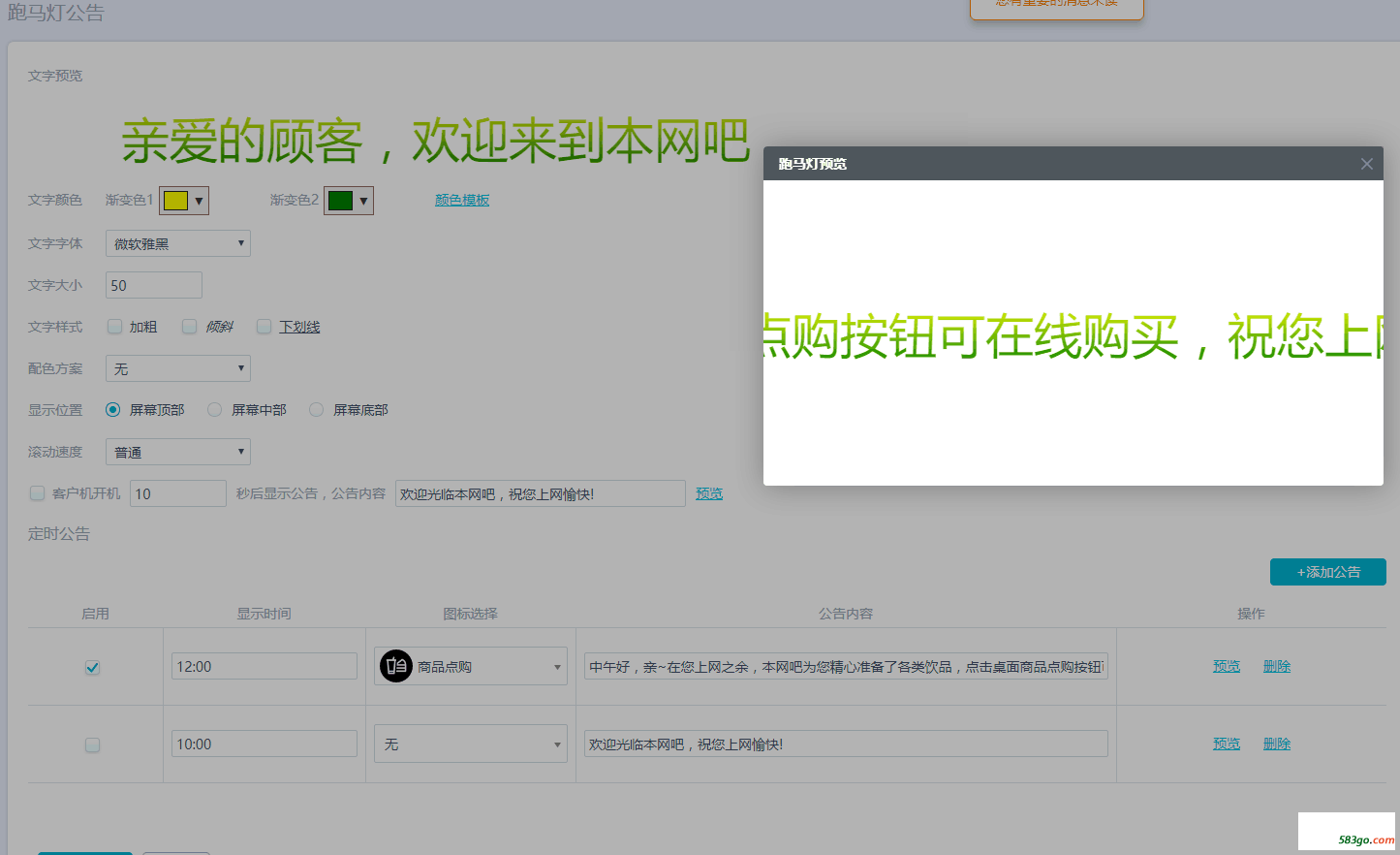Preview the 12:00 scheduled announcement
This screenshot has height=855, width=1400.
(x=1226, y=666)
